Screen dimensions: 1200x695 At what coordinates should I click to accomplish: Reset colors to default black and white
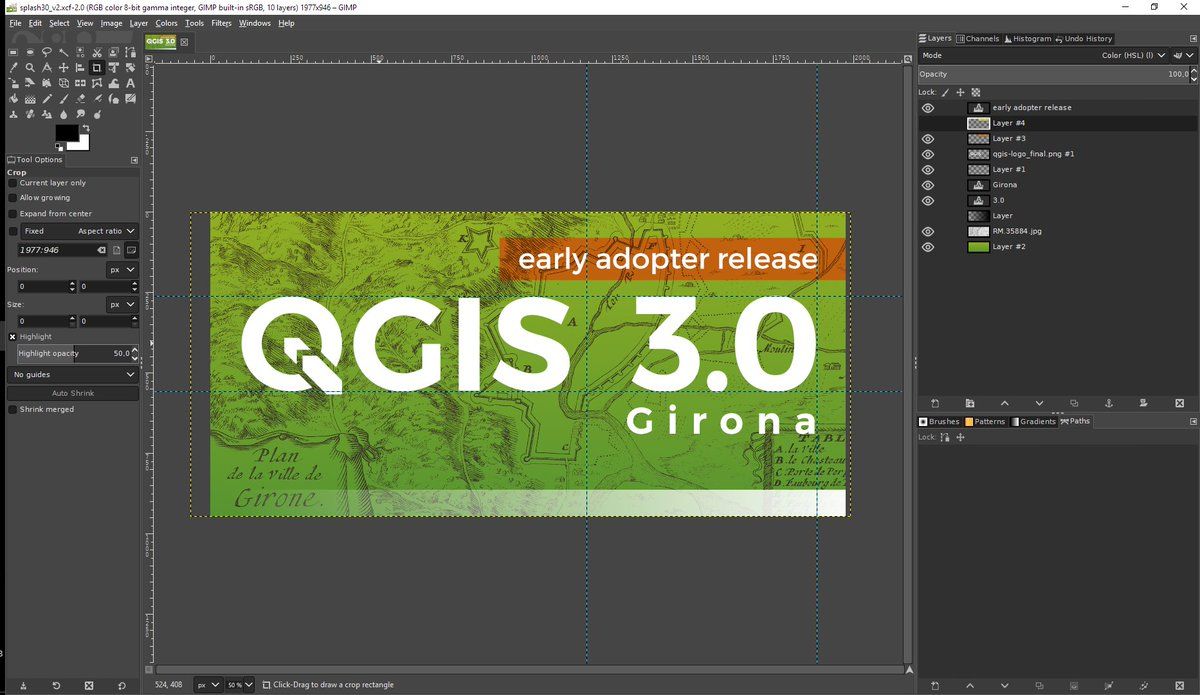(59, 148)
